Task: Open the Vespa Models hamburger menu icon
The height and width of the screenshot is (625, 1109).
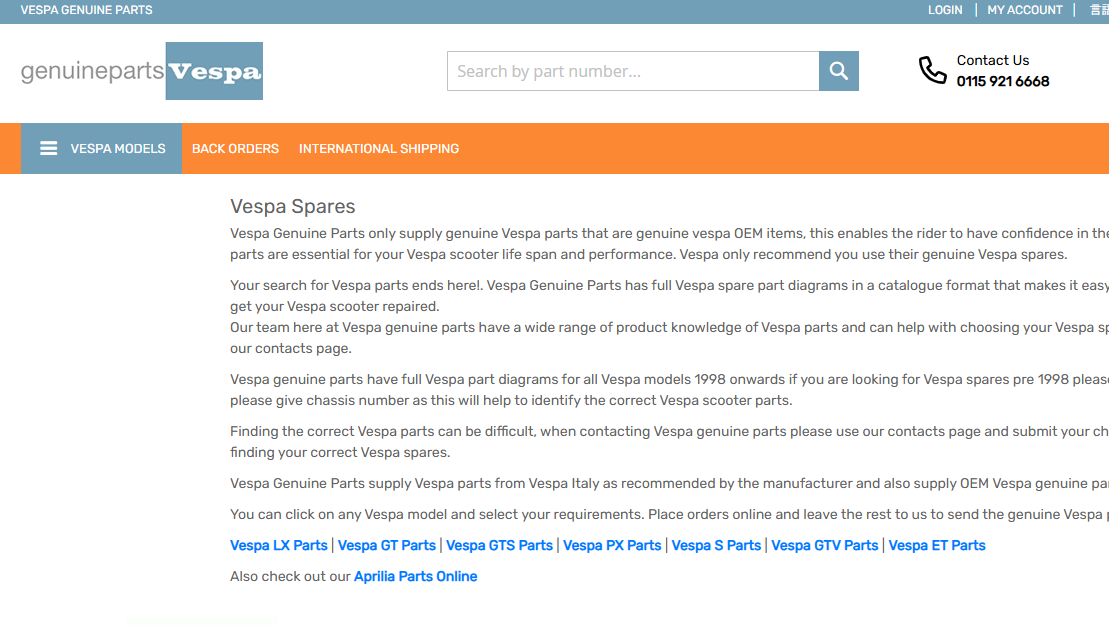Action: [48, 148]
